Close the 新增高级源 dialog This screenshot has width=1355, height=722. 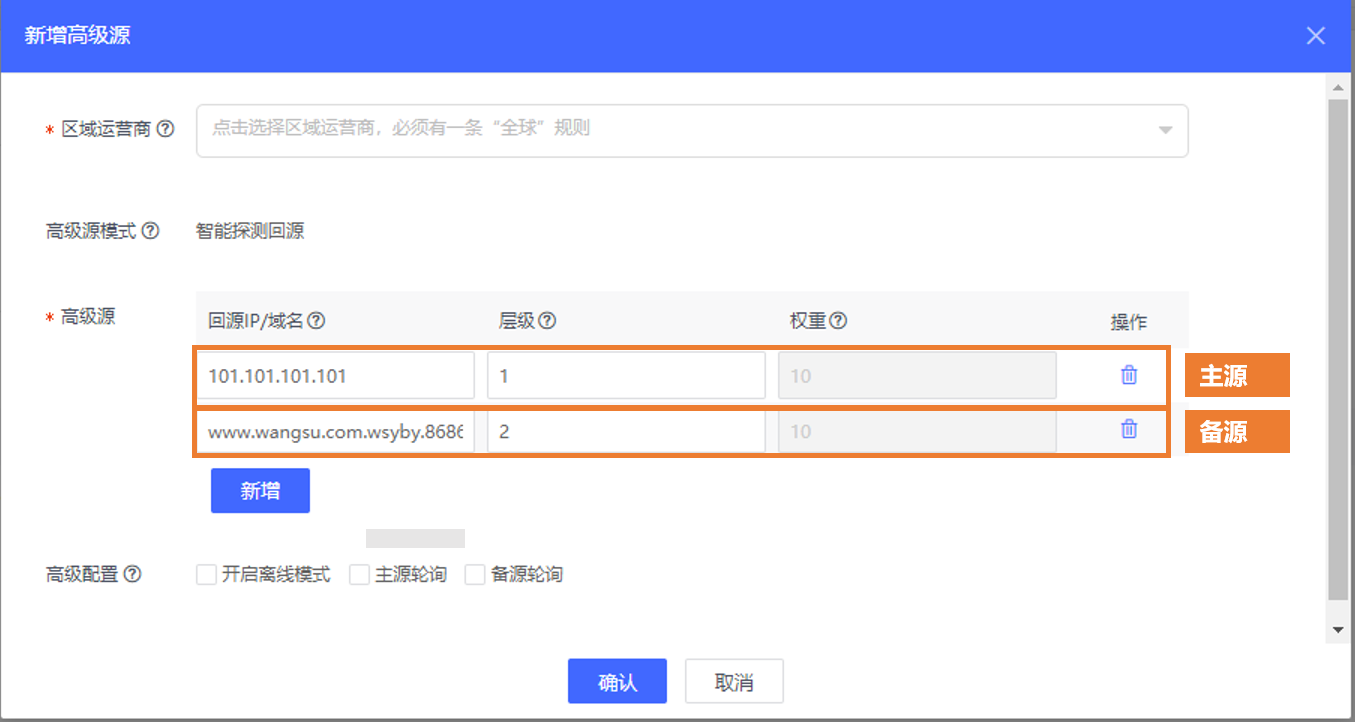[x=1316, y=36]
